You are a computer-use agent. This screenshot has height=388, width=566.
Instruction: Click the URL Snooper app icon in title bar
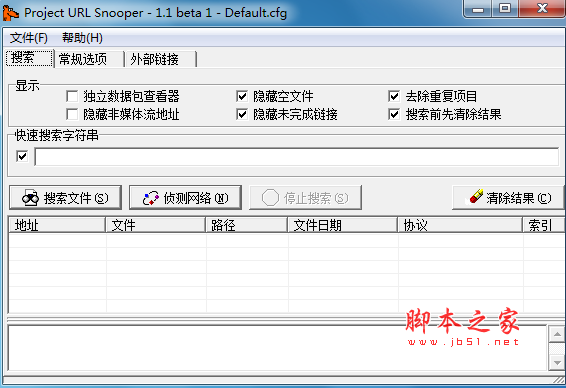pyautogui.click(x=11, y=13)
